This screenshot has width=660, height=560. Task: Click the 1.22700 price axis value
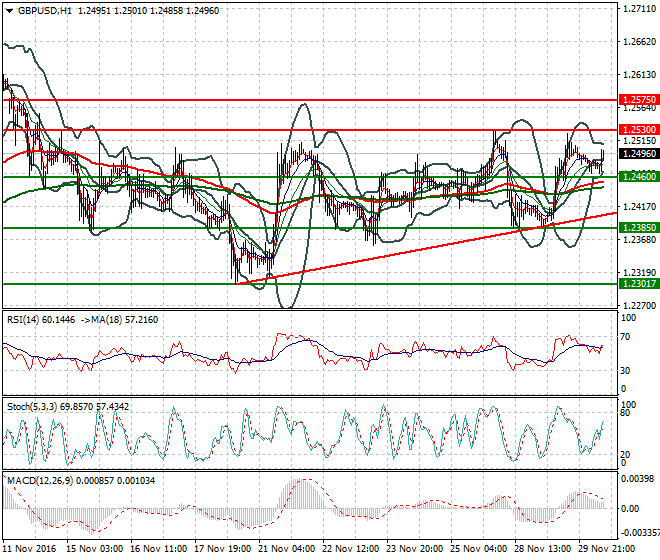coord(639,305)
